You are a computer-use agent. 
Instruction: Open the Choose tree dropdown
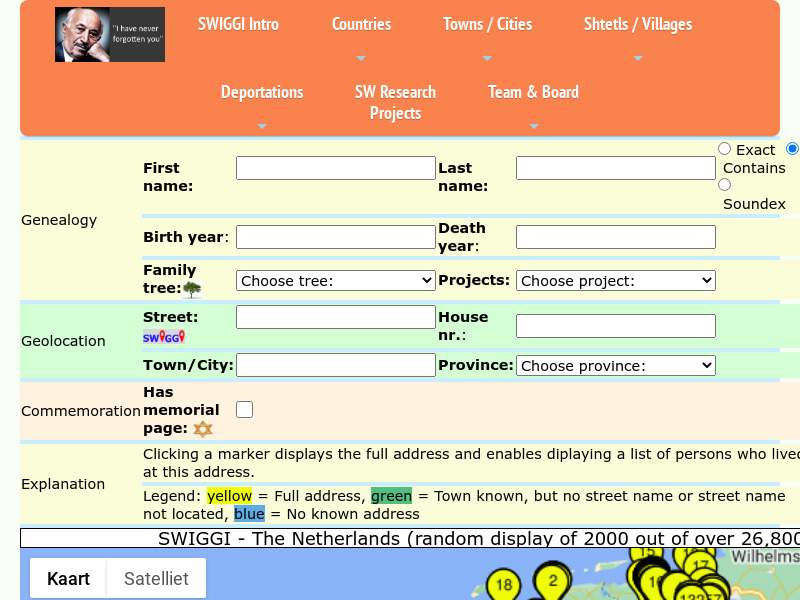(335, 280)
